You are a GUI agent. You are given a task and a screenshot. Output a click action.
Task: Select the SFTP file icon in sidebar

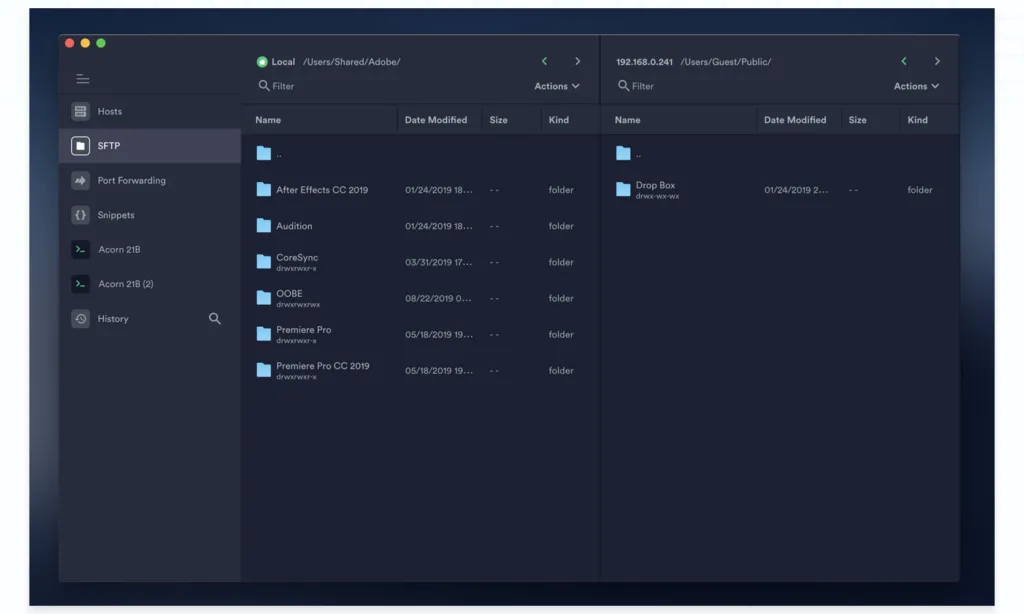click(x=80, y=146)
